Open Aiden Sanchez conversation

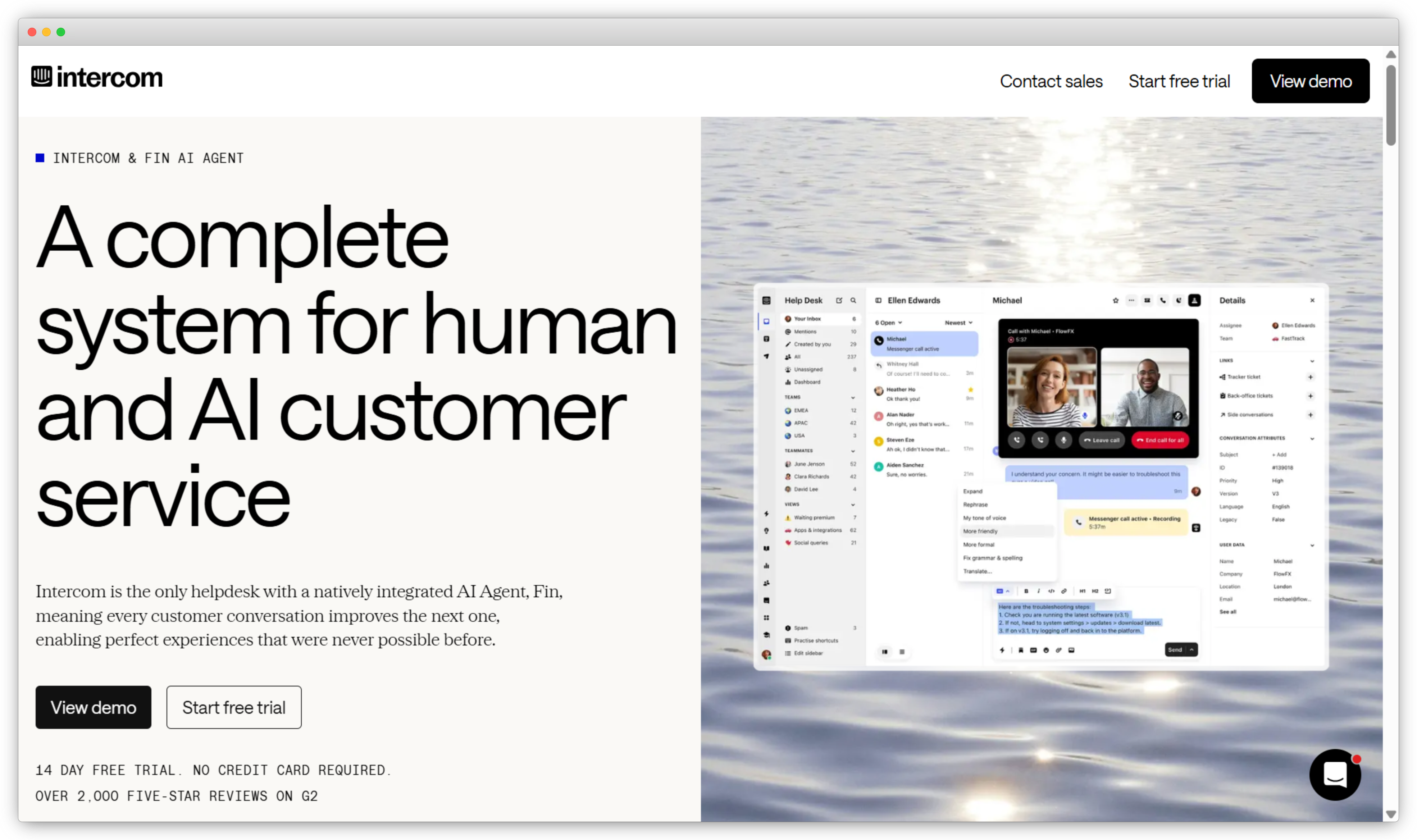pos(924,469)
